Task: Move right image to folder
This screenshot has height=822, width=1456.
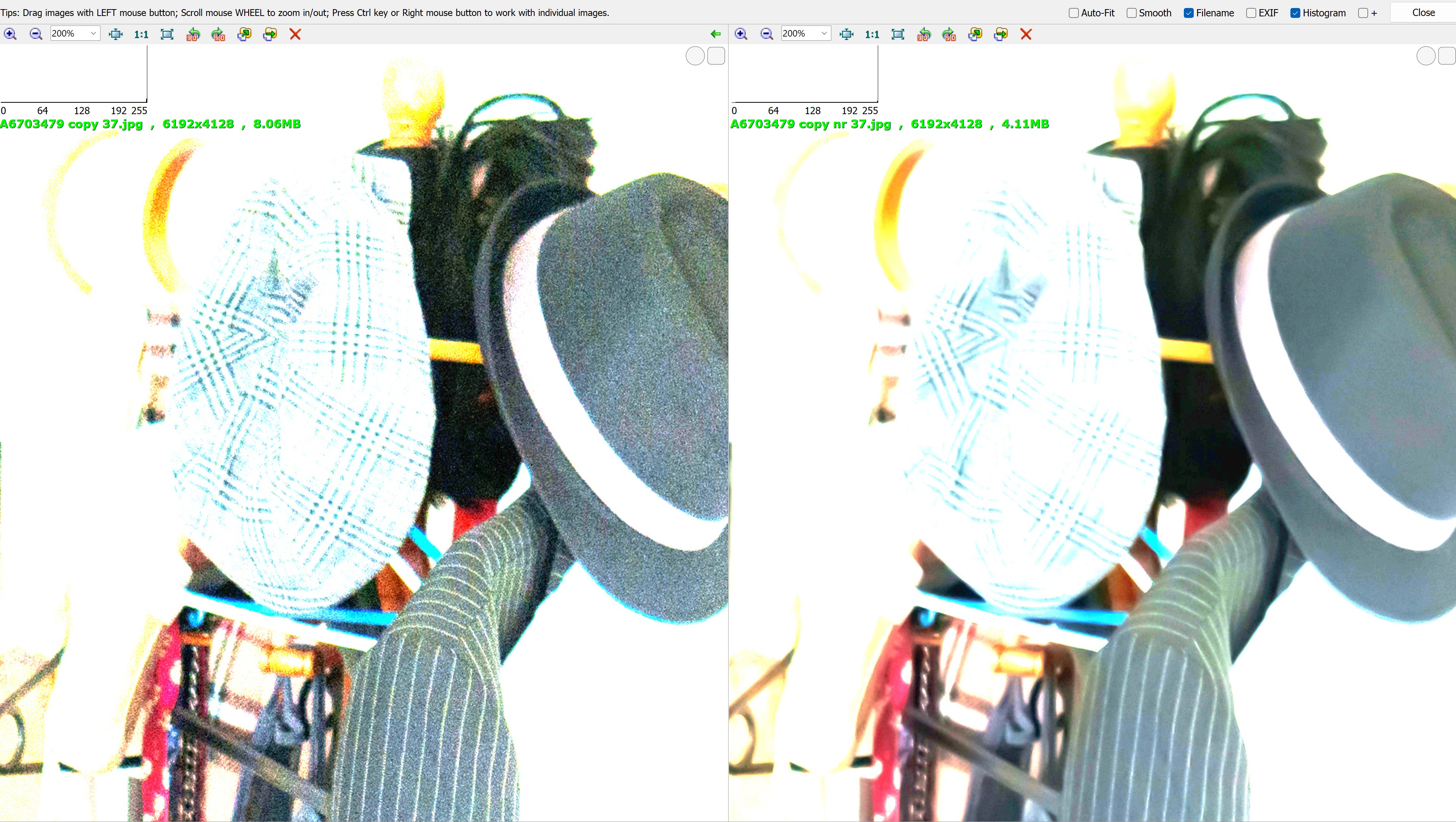Action: click(x=1000, y=34)
